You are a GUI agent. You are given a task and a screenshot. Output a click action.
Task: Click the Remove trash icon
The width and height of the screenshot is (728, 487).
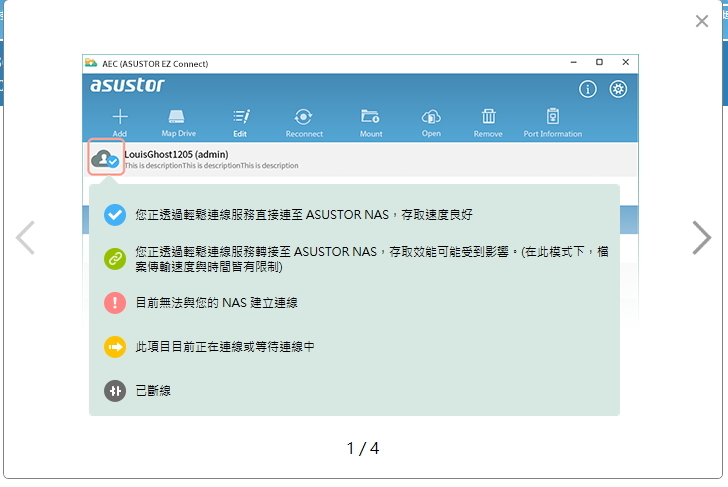488,116
